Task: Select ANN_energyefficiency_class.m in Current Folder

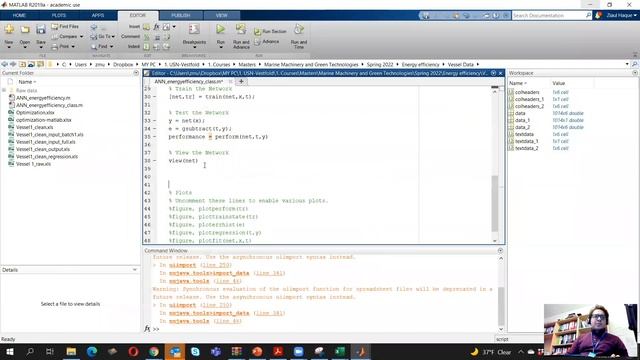Action: pos(49,105)
